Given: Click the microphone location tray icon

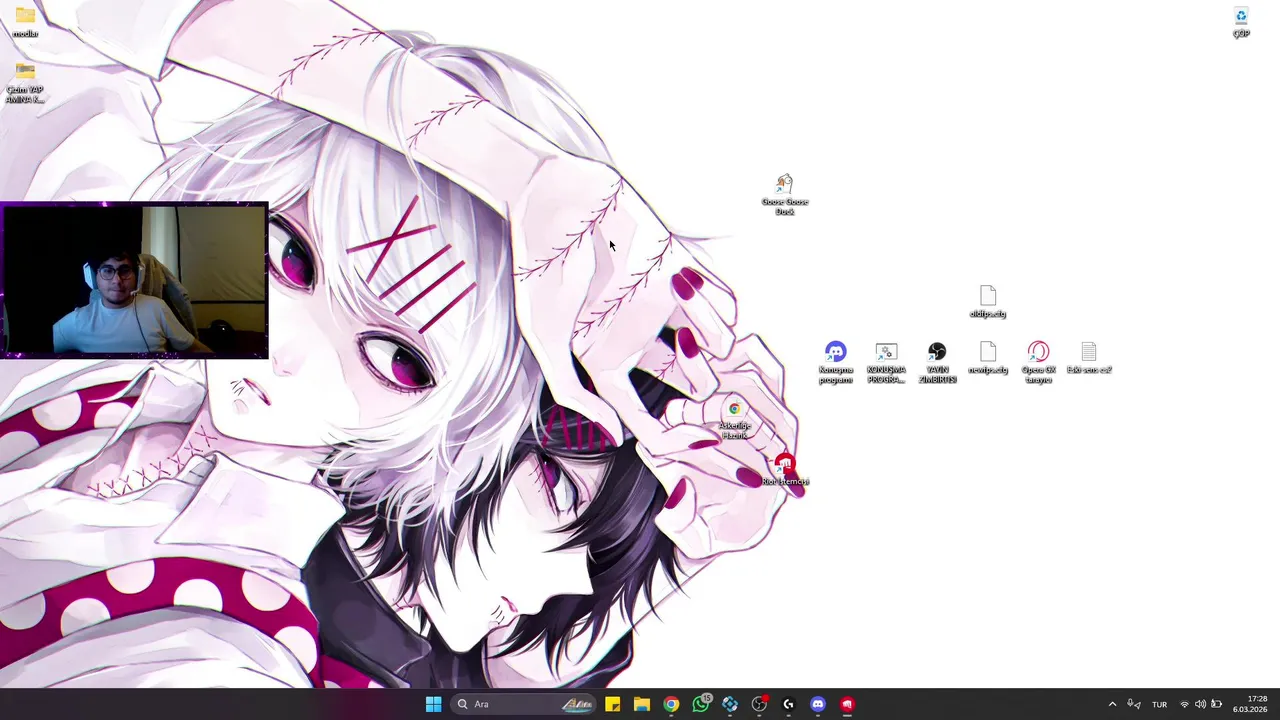Looking at the screenshot, I should point(1134,704).
